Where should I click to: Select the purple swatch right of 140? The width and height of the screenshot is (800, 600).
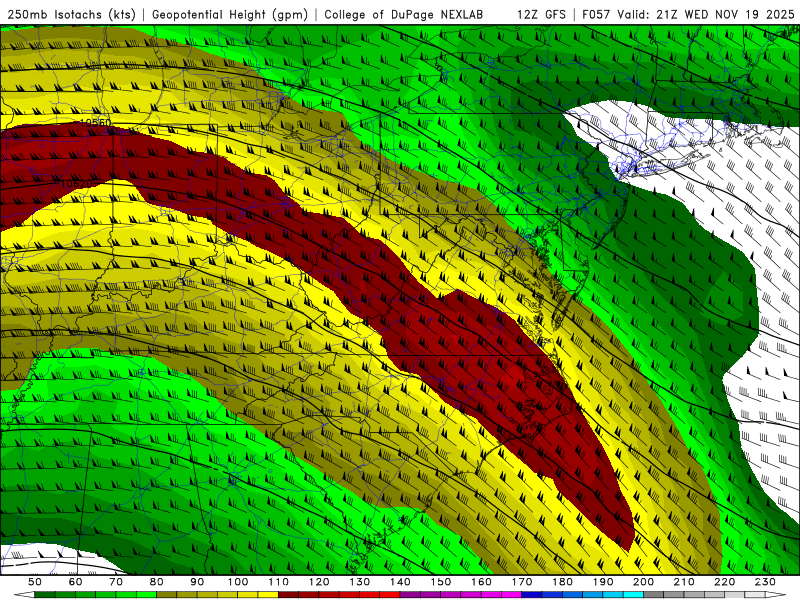pyautogui.click(x=410, y=595)
